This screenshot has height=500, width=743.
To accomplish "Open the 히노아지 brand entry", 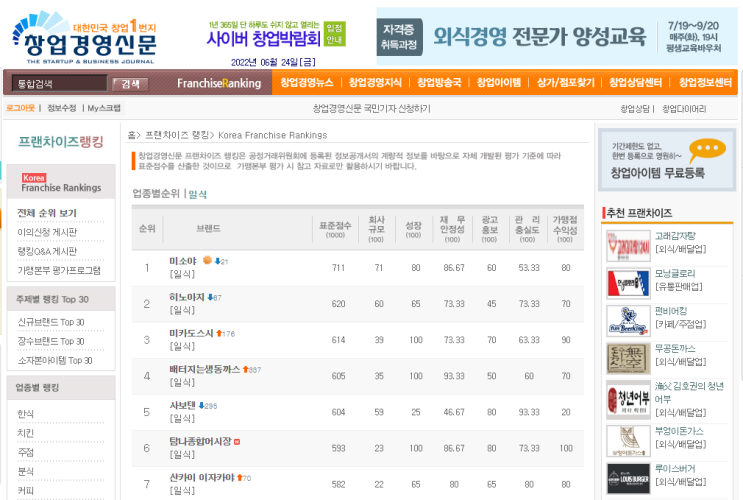I will [x=187, y=297].
